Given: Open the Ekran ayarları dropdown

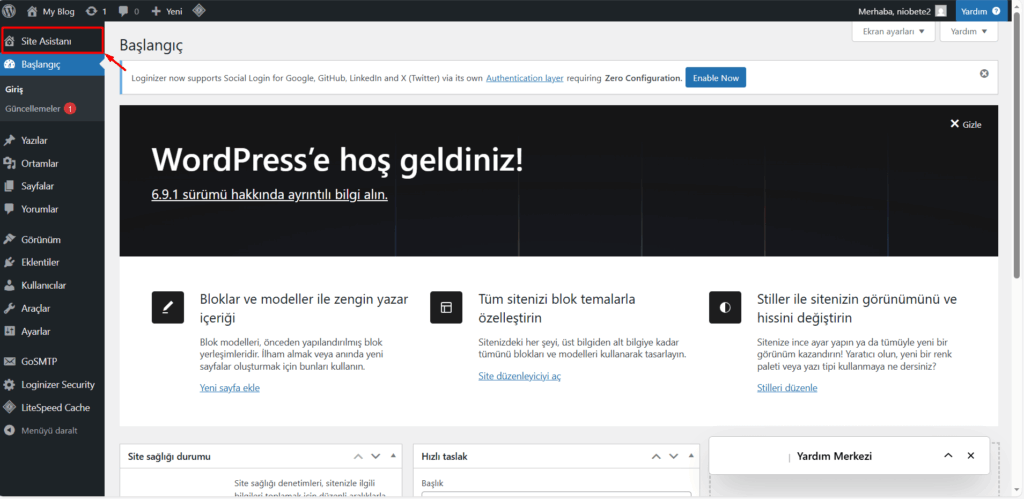Looking at the screenshot, I should [x=893, y=31].
